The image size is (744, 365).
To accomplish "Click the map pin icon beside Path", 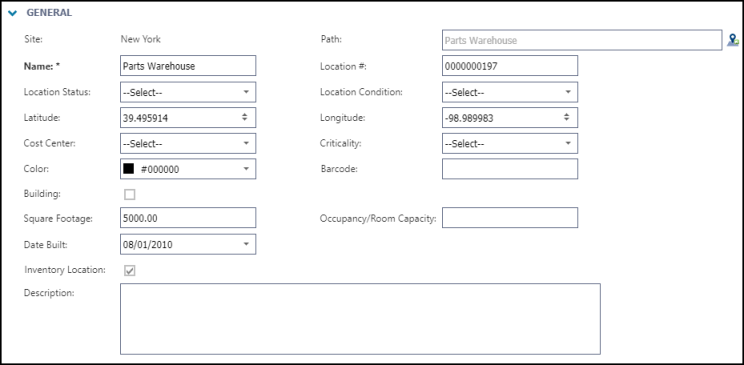I will coord(733,40).
